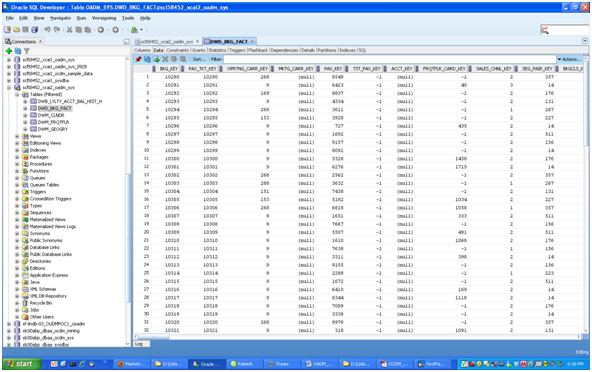Viewport: 592px width, 372px height.
Task: Click the Undo icon in main toolbar
Action: tap(47, 29)
